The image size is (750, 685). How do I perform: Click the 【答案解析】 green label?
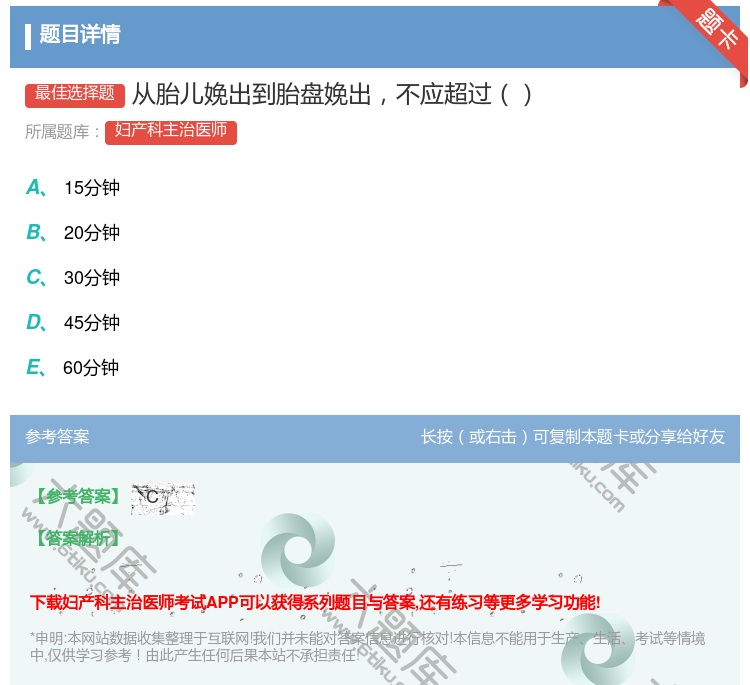[78, 539]
